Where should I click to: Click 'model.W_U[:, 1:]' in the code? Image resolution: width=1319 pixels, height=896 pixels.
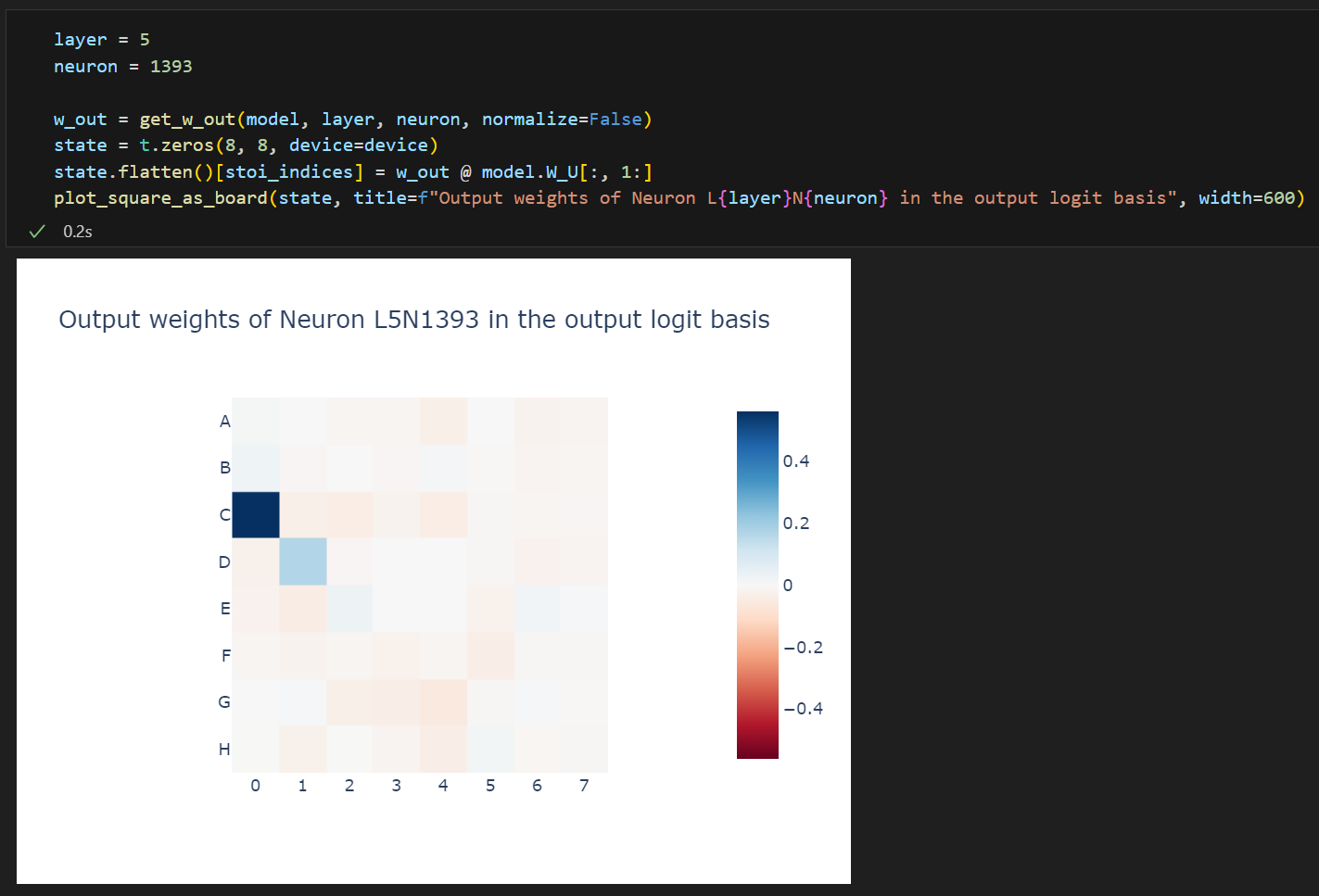coord(566,172)
